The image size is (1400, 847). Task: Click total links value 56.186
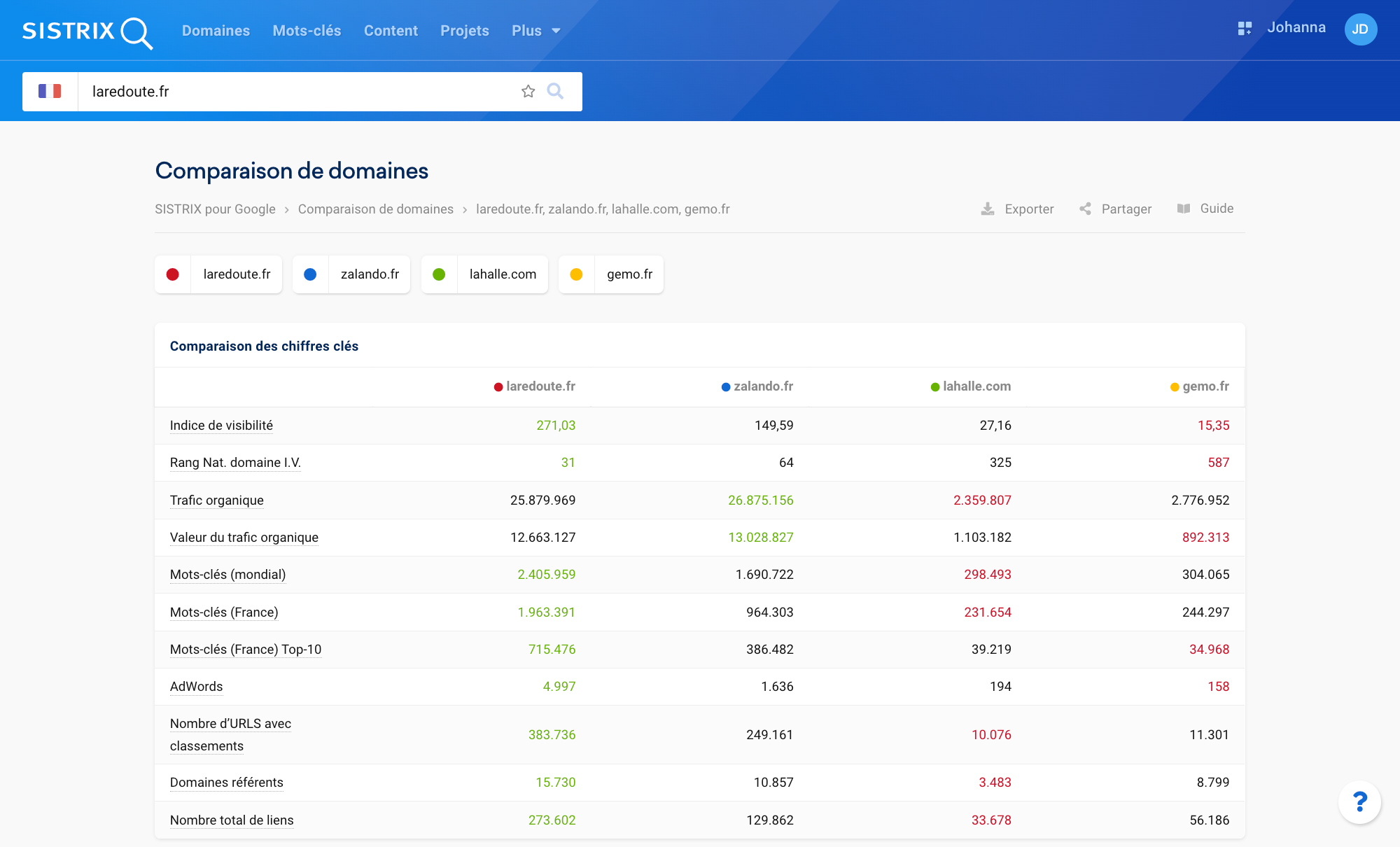(1210, 820)
